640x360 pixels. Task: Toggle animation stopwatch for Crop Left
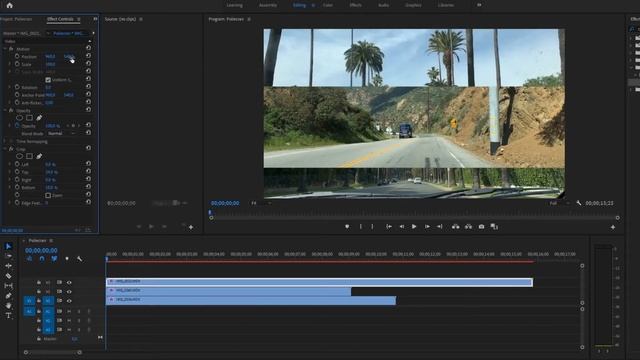click(17, 164)
